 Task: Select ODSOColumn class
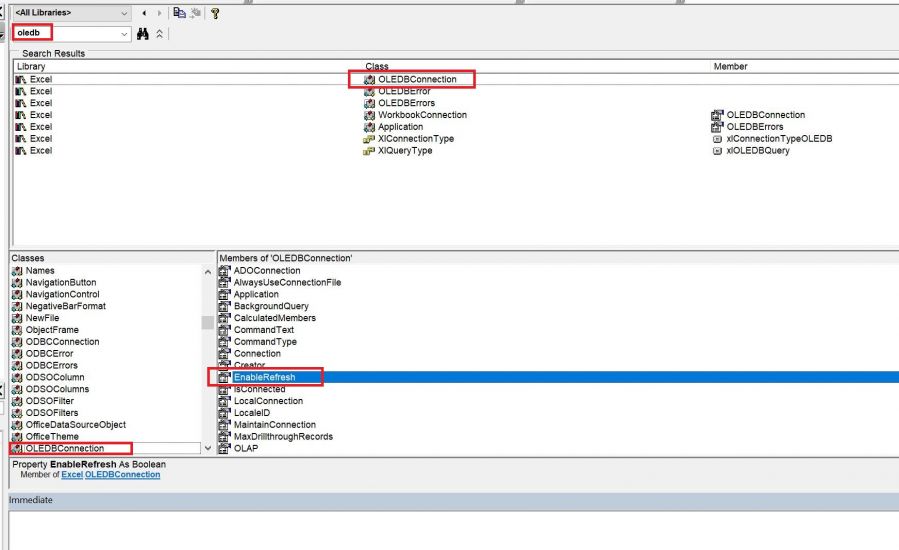54,377
